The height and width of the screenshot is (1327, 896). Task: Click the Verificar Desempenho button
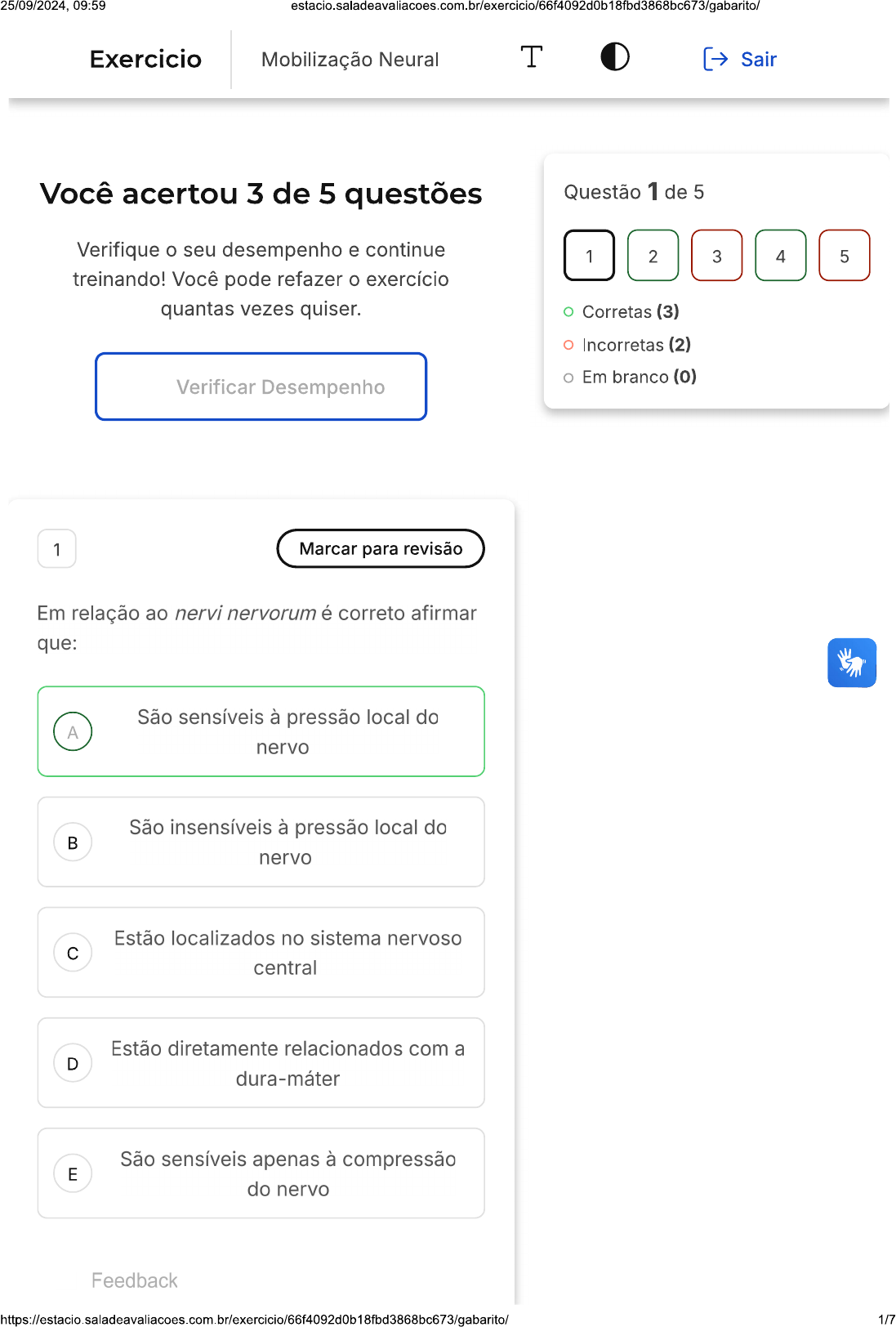click(261, 386)
